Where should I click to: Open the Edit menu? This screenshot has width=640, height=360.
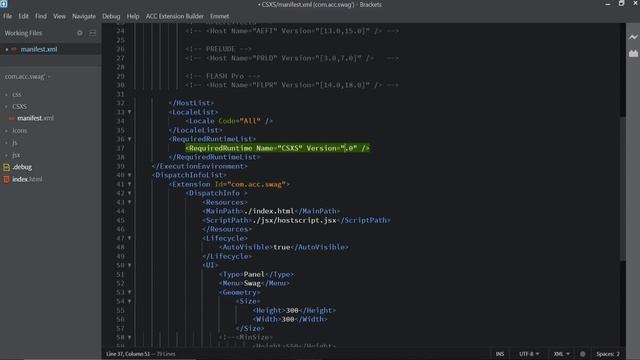[x=23, y=16]
